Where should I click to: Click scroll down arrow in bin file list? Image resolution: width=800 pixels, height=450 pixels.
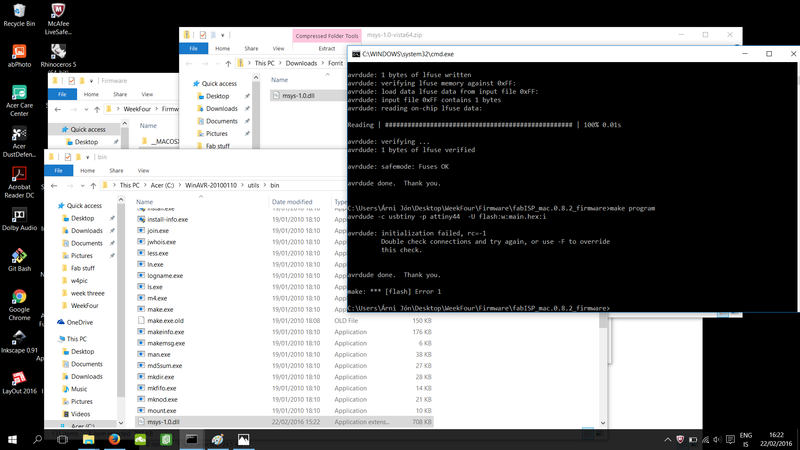604,422
